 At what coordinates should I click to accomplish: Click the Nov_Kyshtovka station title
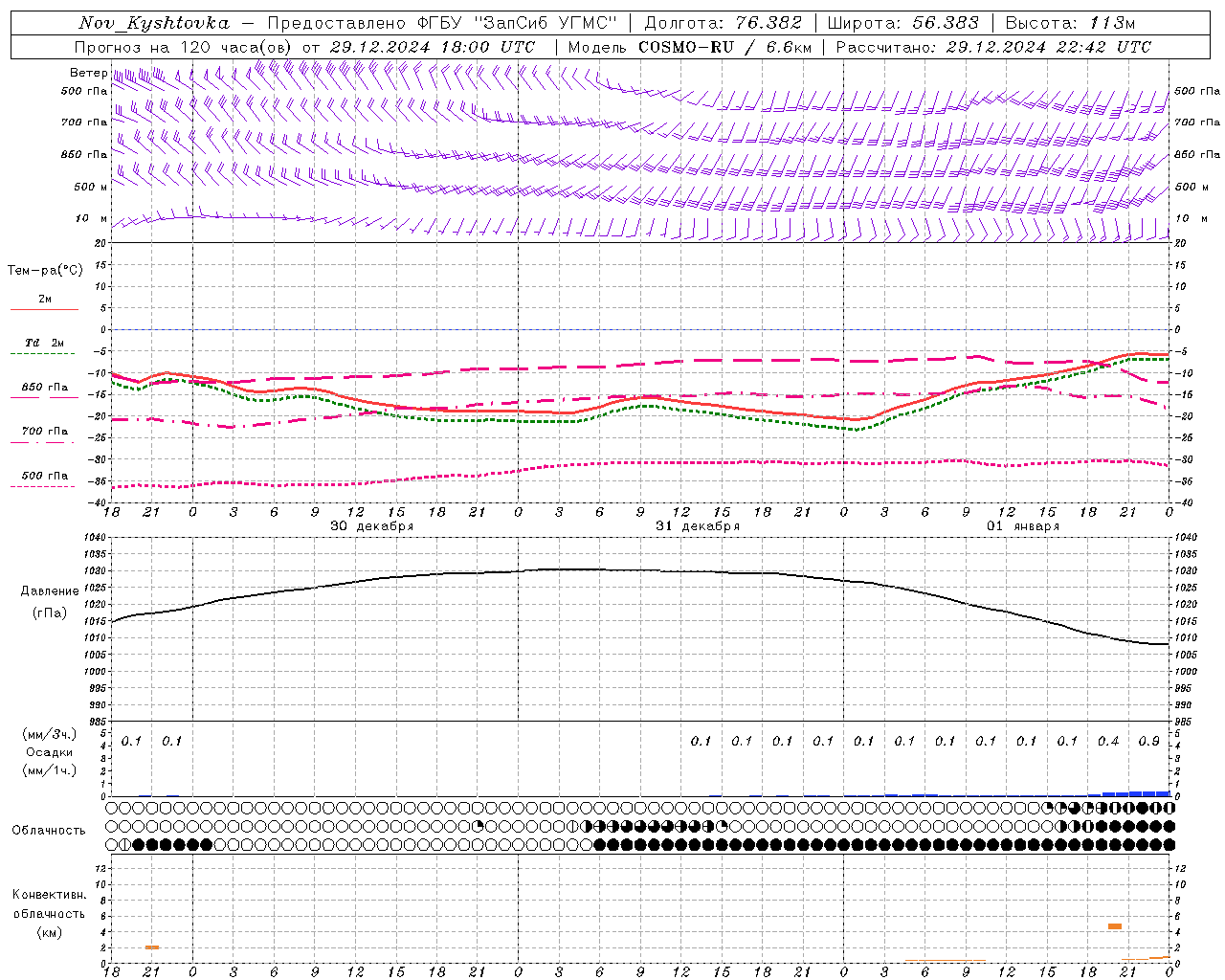point(154,23)
